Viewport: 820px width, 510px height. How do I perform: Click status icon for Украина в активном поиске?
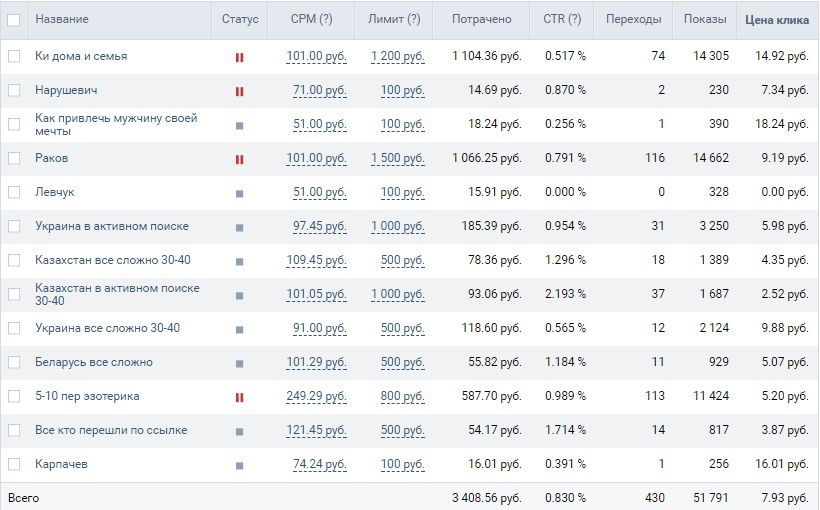coord(239,227)
